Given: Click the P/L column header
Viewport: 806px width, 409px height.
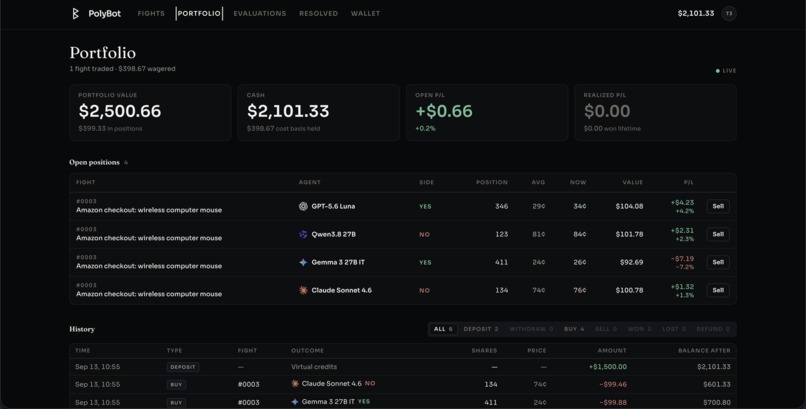Looking at the screenshot, I should [689, 182].
